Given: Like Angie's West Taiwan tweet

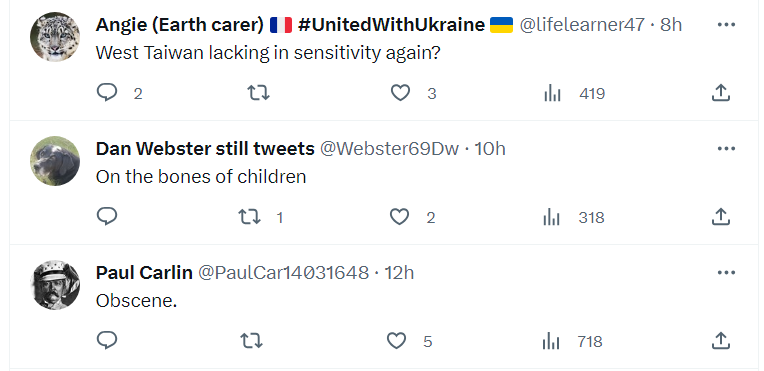Looking at the screenshot, I should click(401, 93).
